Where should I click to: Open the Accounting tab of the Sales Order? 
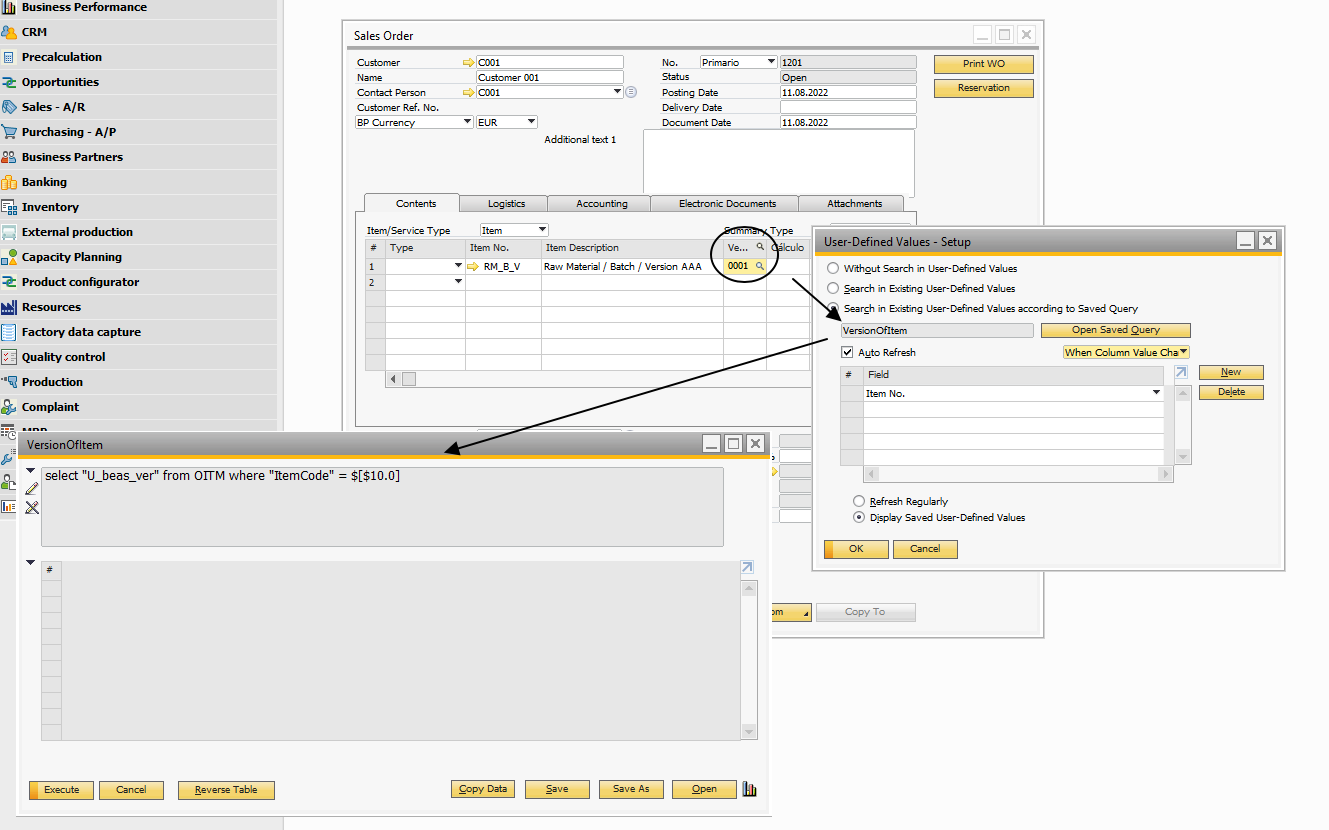point(598,203)
